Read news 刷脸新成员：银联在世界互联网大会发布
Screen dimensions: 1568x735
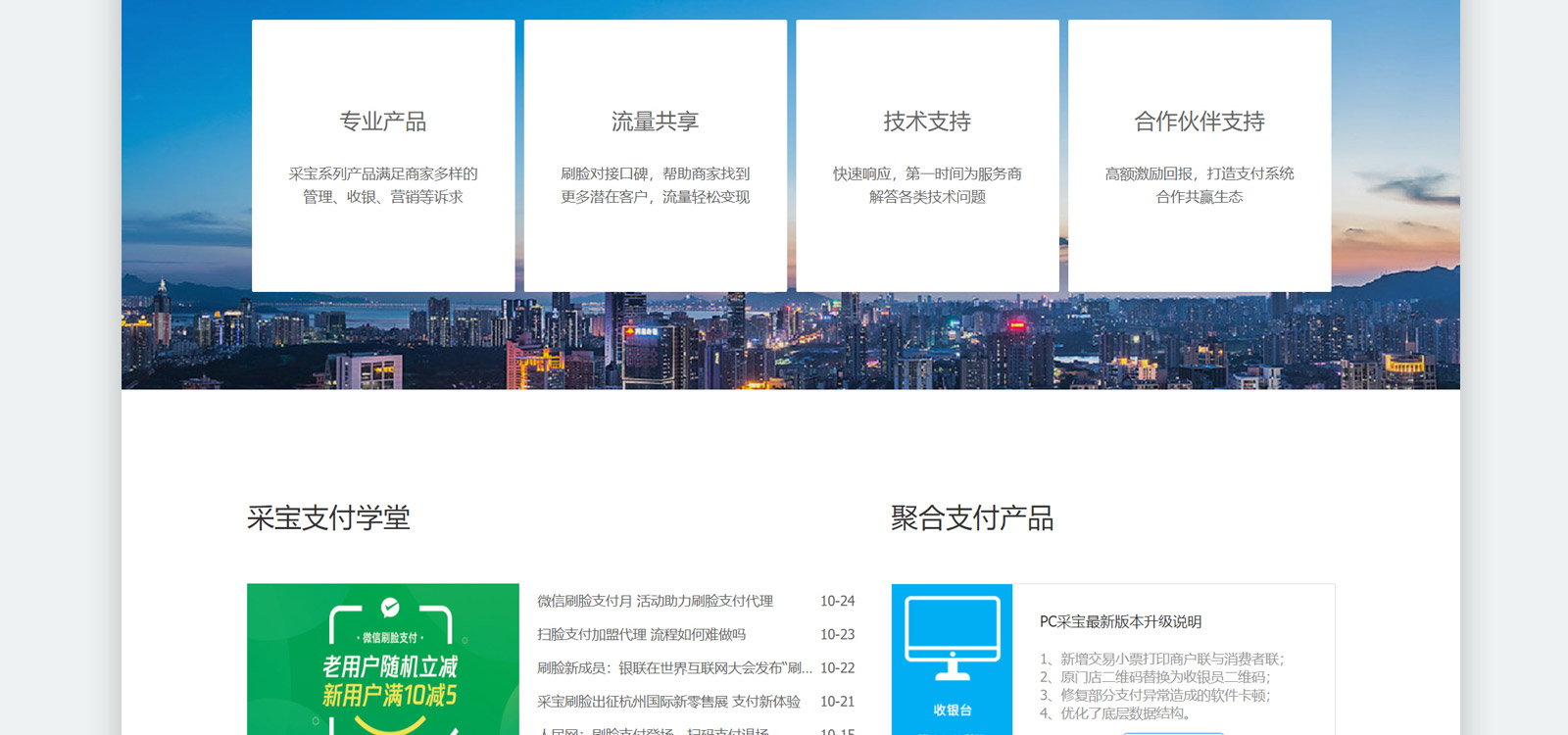pyautogui.click(x=674, y=668)
